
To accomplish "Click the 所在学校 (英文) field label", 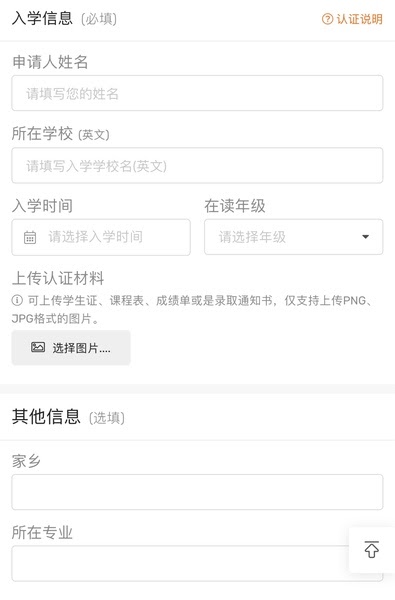I will (x=60, y=134).
